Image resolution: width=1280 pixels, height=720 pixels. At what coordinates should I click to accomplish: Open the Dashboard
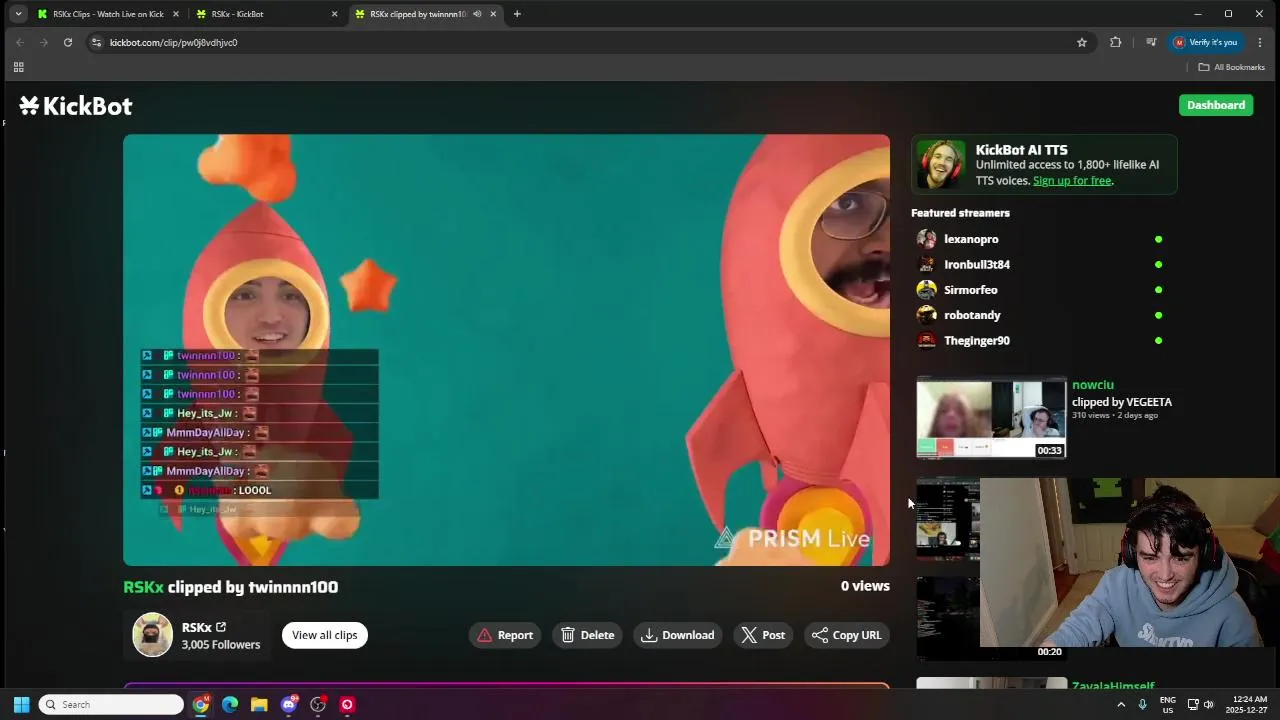coord(1216,105)
